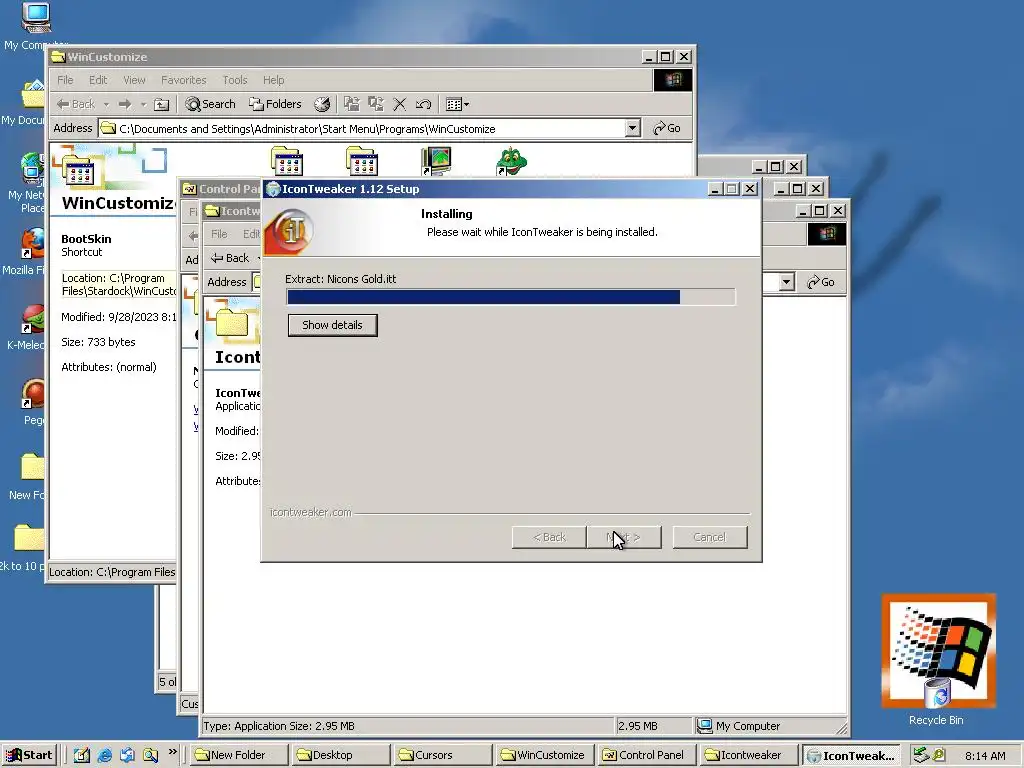Expand the Forward history dropdown arrow in WinCustomize
The image size is (1024, 768).
pos(143,104)
